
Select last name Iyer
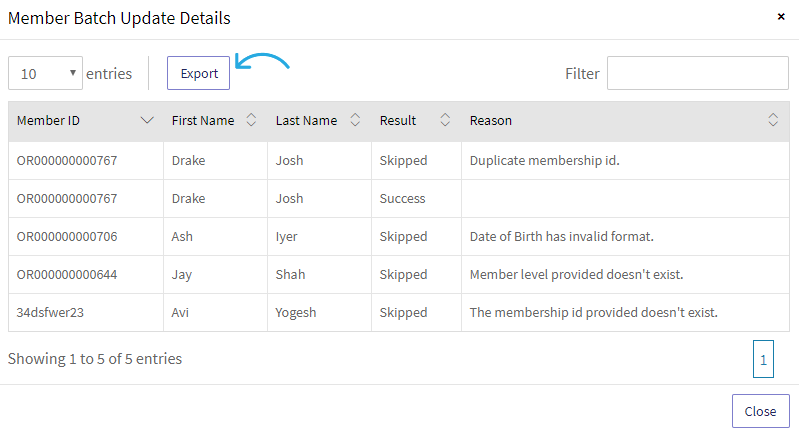(x=286, y=237)
